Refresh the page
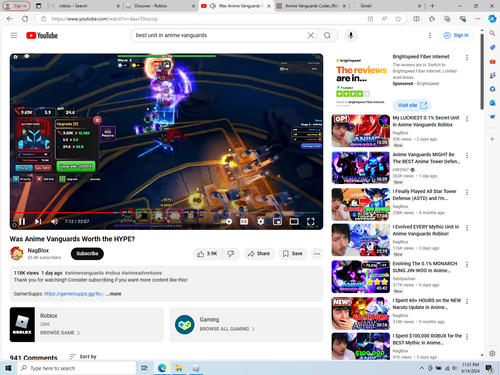 pos(25,19)
